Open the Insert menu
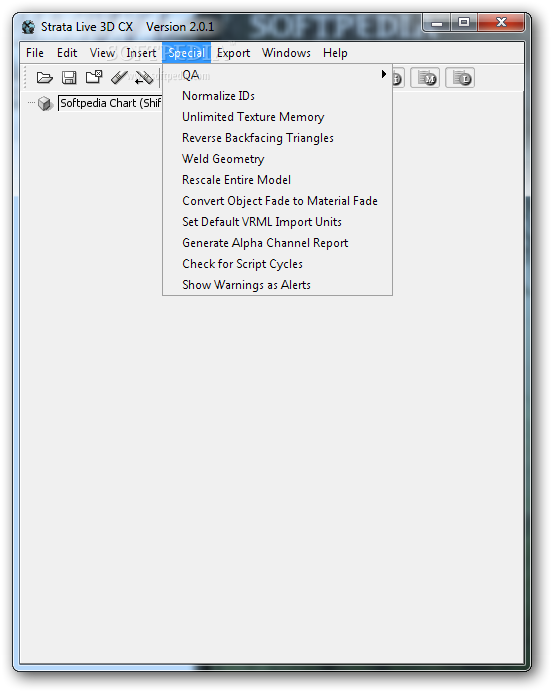 [x=141, y=53]
